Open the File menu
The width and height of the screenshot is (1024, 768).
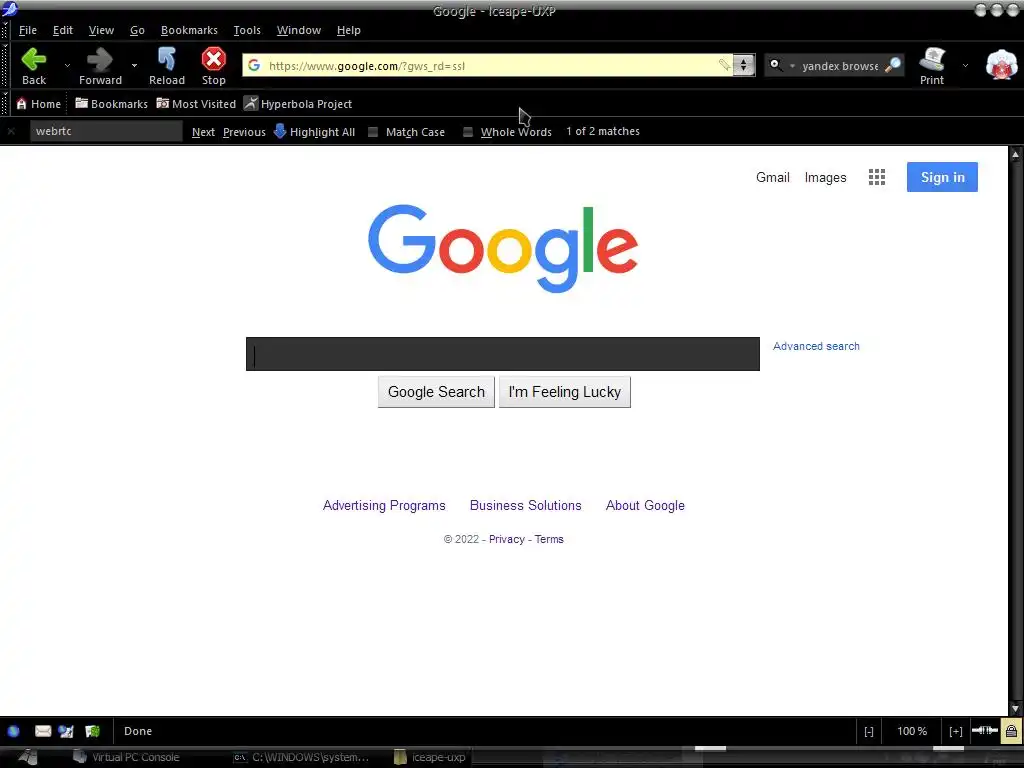point(27,30)
